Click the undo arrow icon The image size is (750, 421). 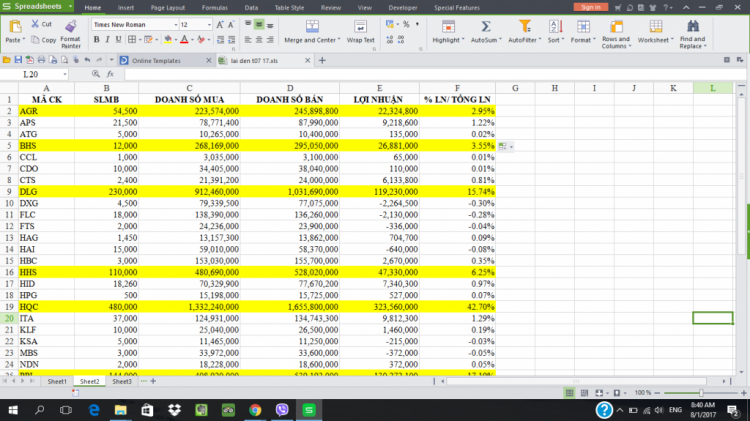tap(87, 60)
